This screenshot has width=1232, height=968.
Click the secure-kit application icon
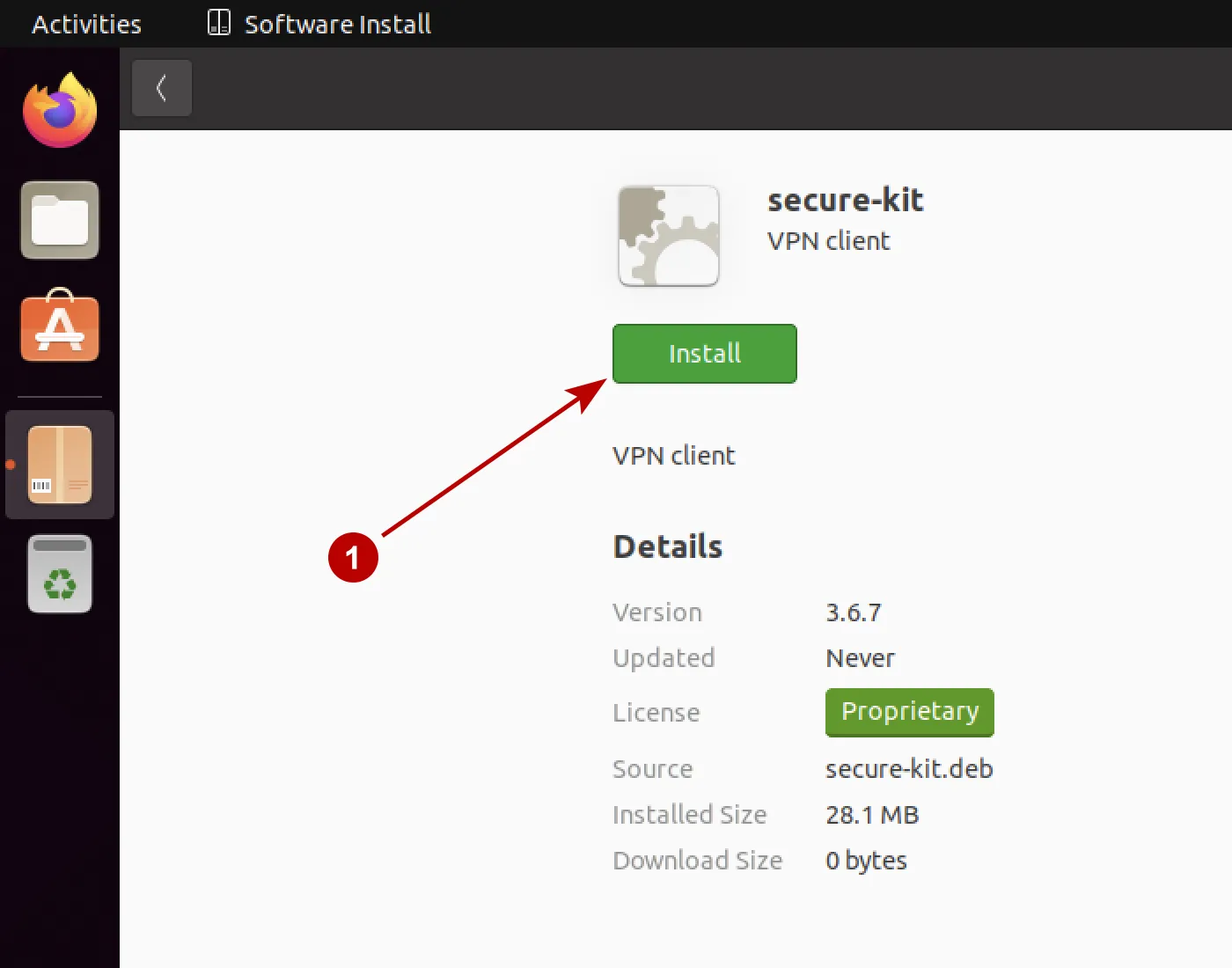coord(668,235)
